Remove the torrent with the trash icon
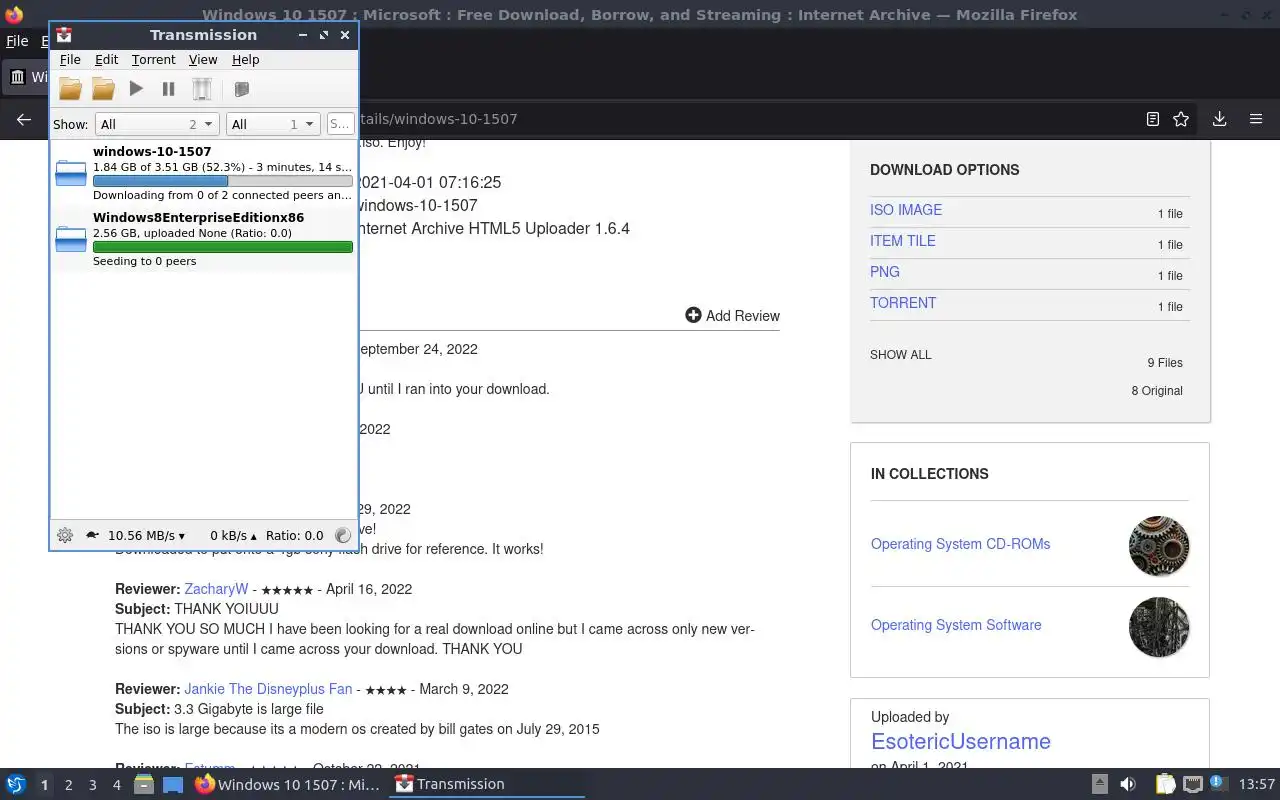The height and width of the screenshot is (800, 1280). pos(202,89)
